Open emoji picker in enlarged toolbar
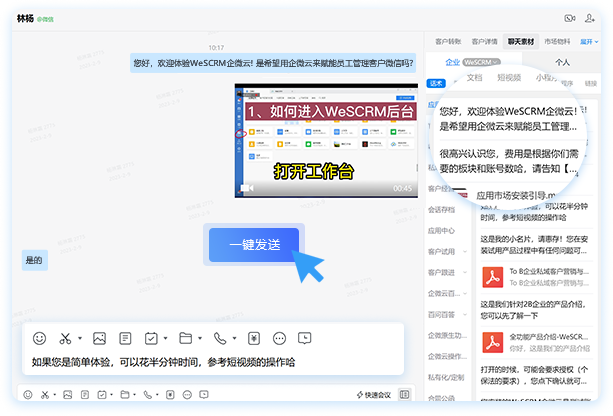613x416 pixels. (39, 338)
